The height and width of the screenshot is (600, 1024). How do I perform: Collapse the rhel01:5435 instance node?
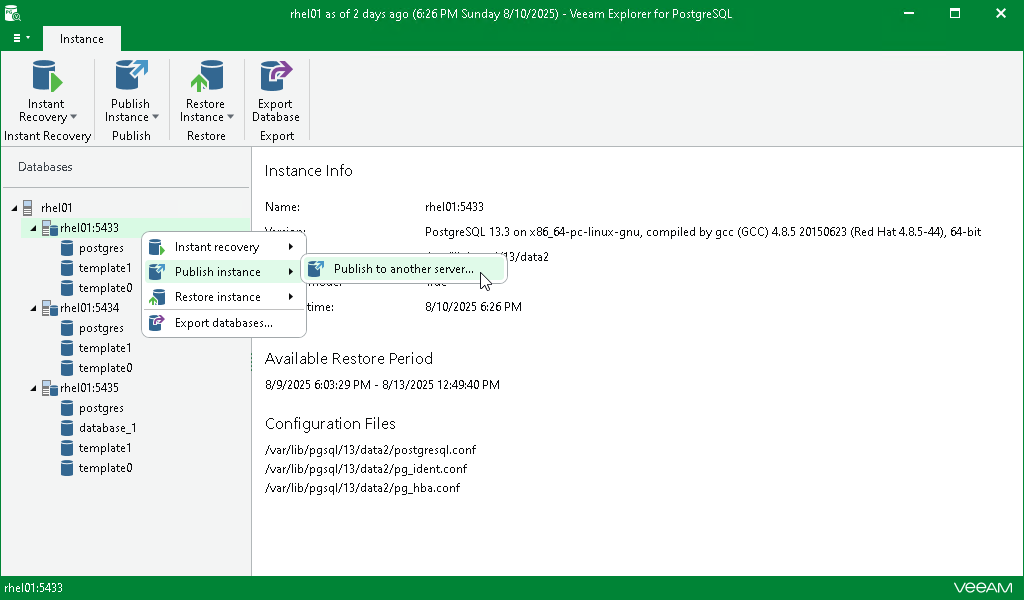pyautogui.click(x=33, y=388)
